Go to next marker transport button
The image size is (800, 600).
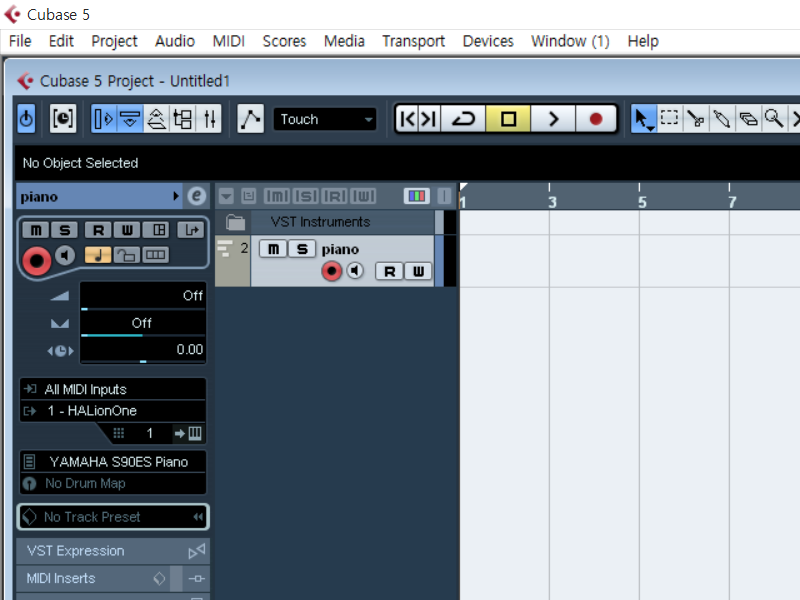coord(429,119)
